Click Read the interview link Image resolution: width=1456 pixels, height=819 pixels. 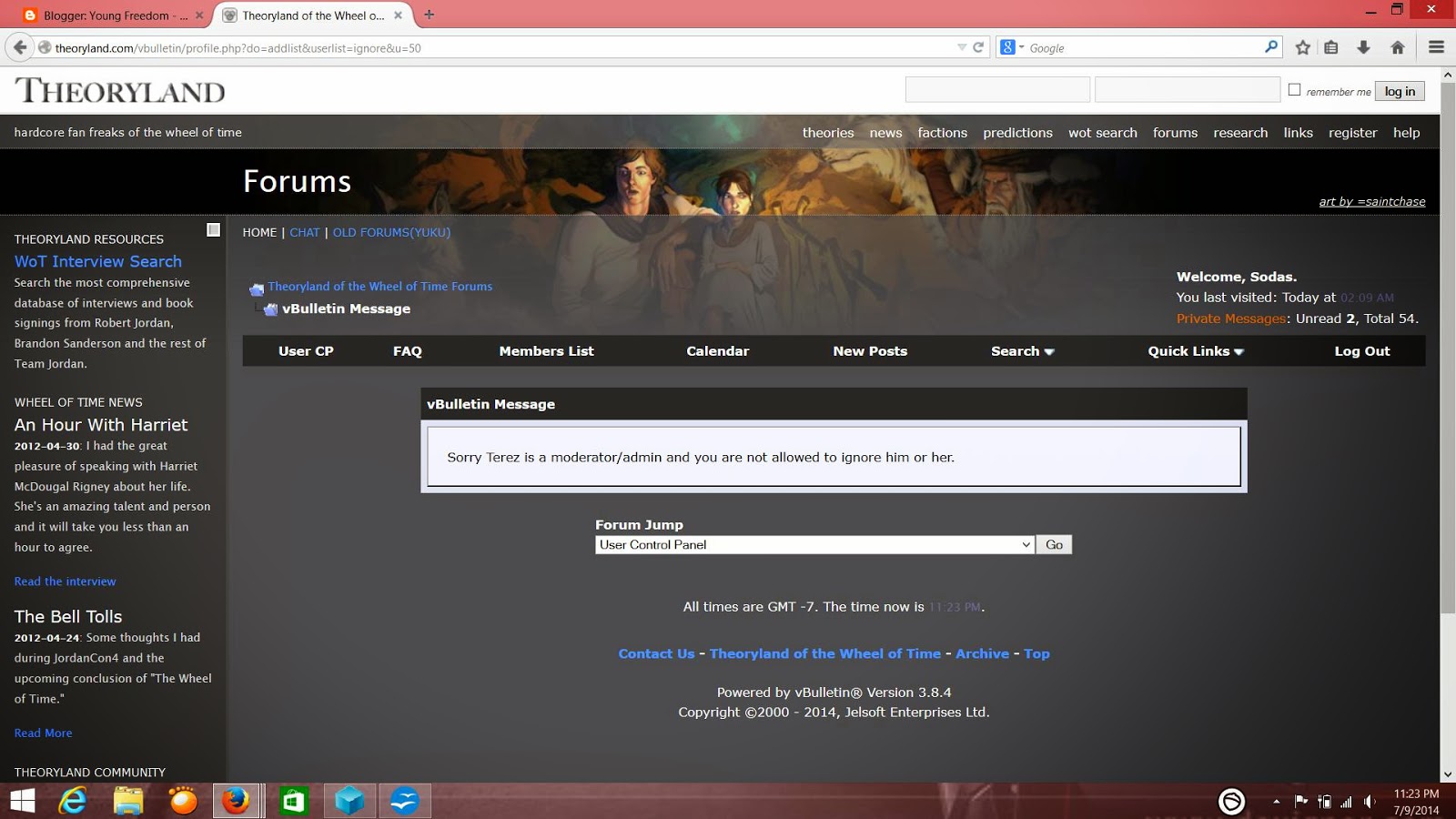coord(66,581)
